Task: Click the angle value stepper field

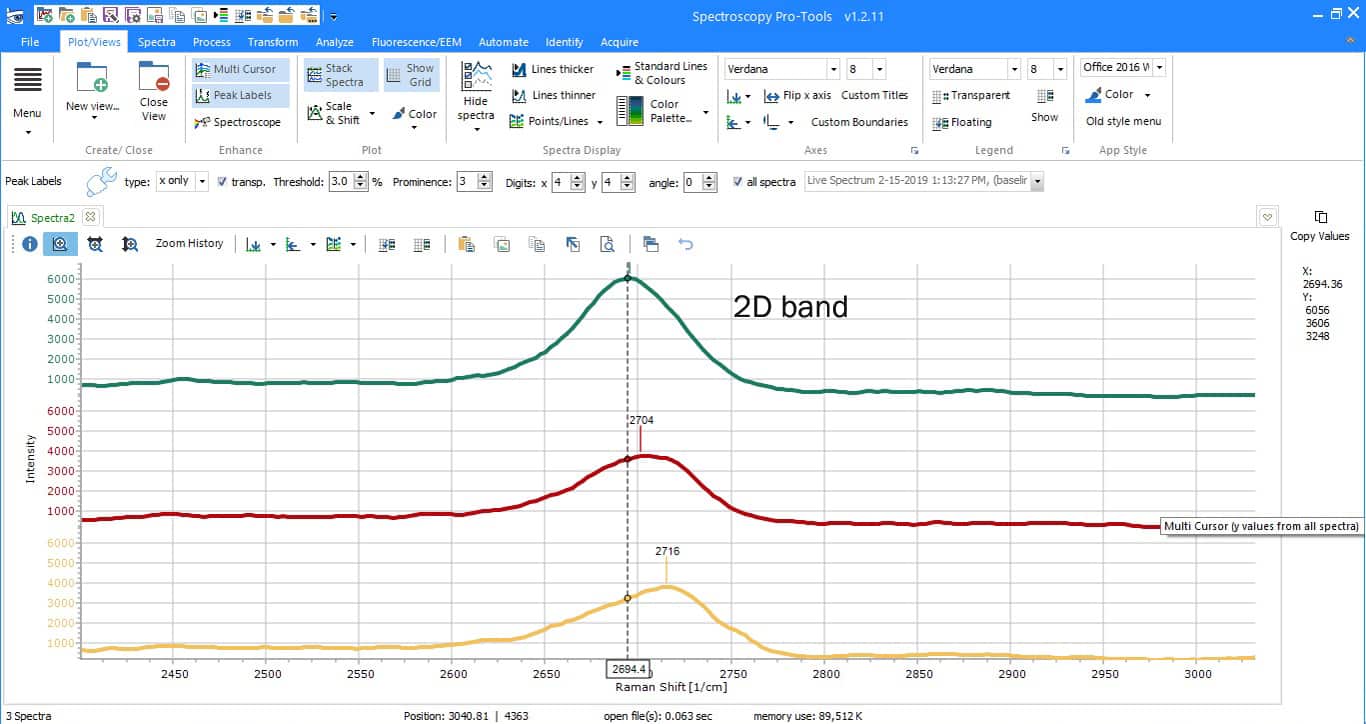Action: (x=701, y=182)
